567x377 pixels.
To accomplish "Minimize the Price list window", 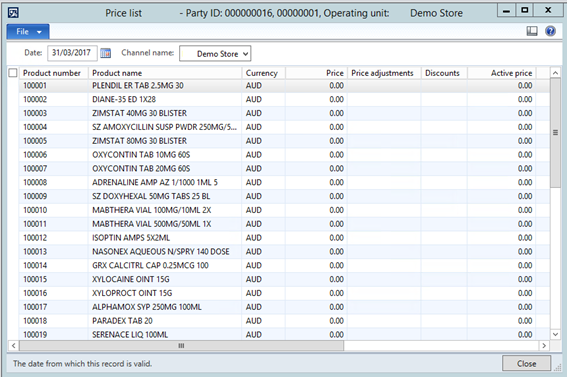I will tap(507, 11).
